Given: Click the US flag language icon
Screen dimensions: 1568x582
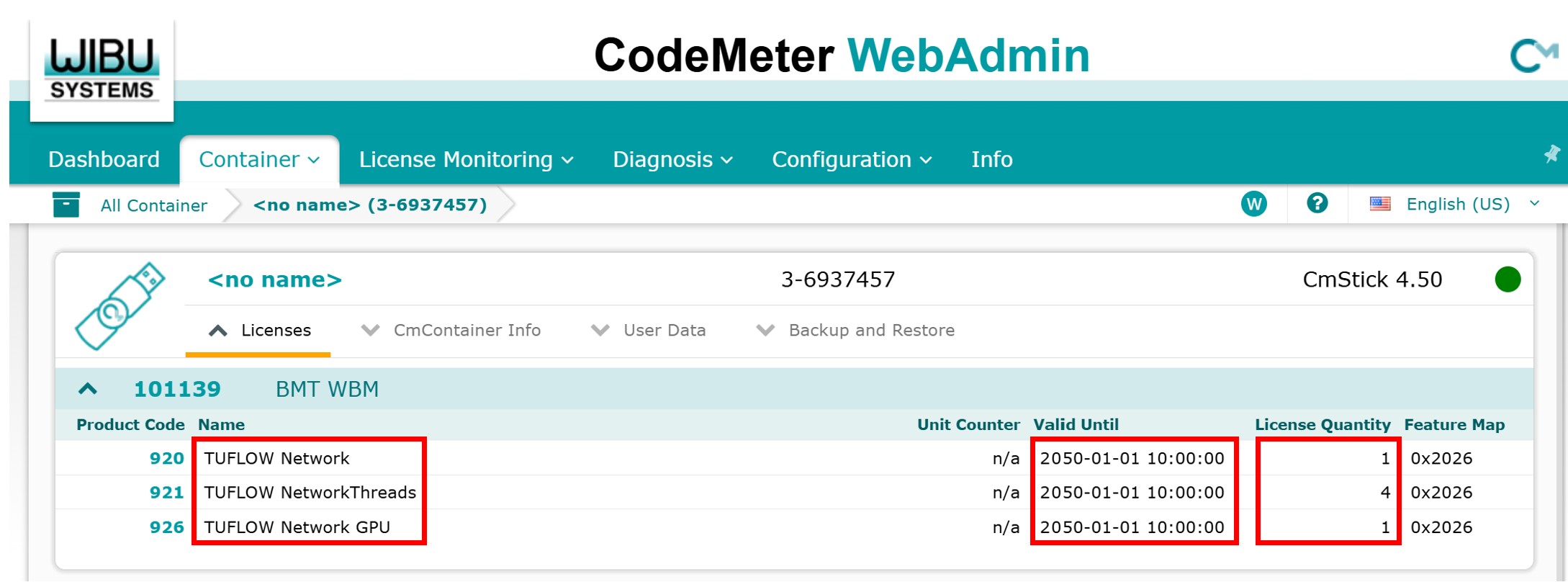Looking at the screenshot, I should [x=1380, y=204].
